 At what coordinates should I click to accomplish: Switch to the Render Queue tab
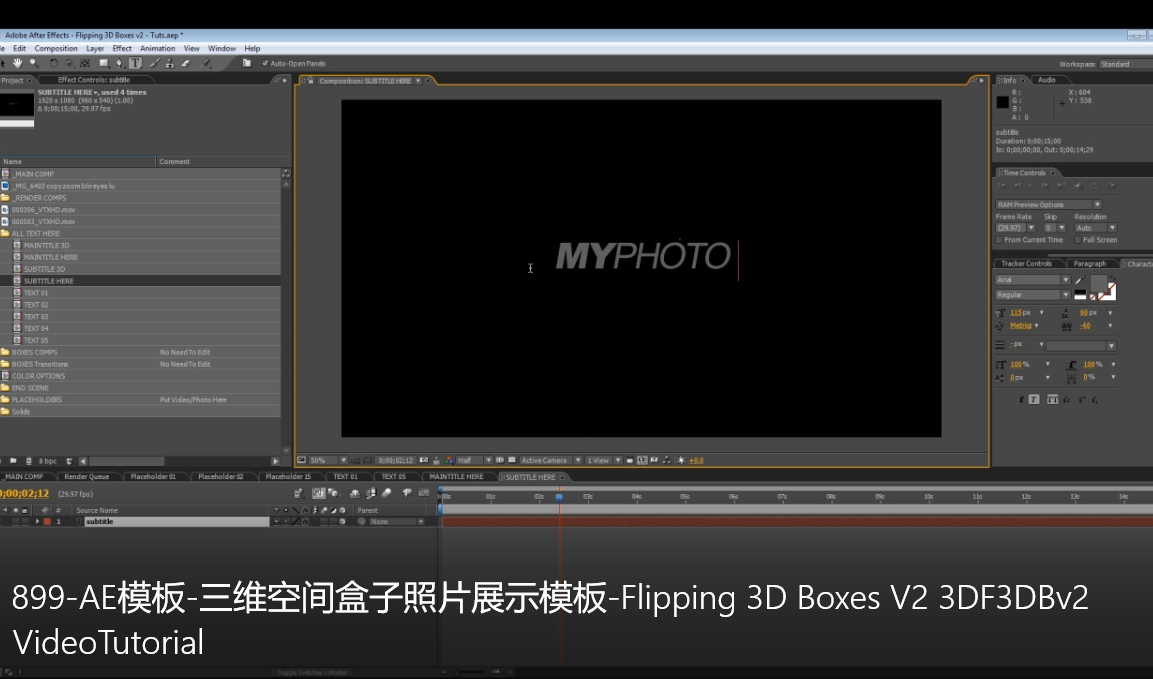click(x=87, y=477)
